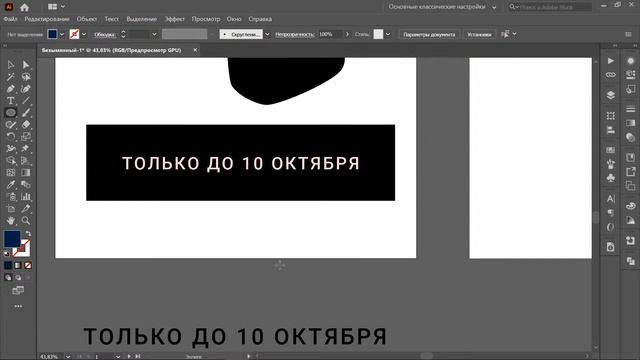The width and height of the screenshot is (640, 360).
Task: Expand opacity slider arrow
Action: pyautogui.click(x=347, y=34)
